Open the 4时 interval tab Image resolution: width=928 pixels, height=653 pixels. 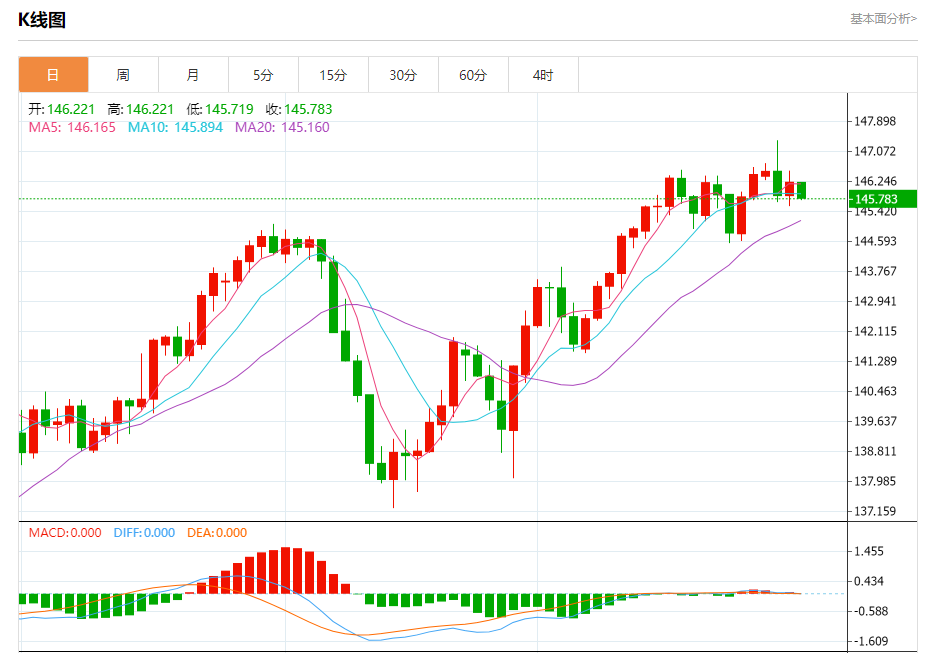click(x=543, y=75)
